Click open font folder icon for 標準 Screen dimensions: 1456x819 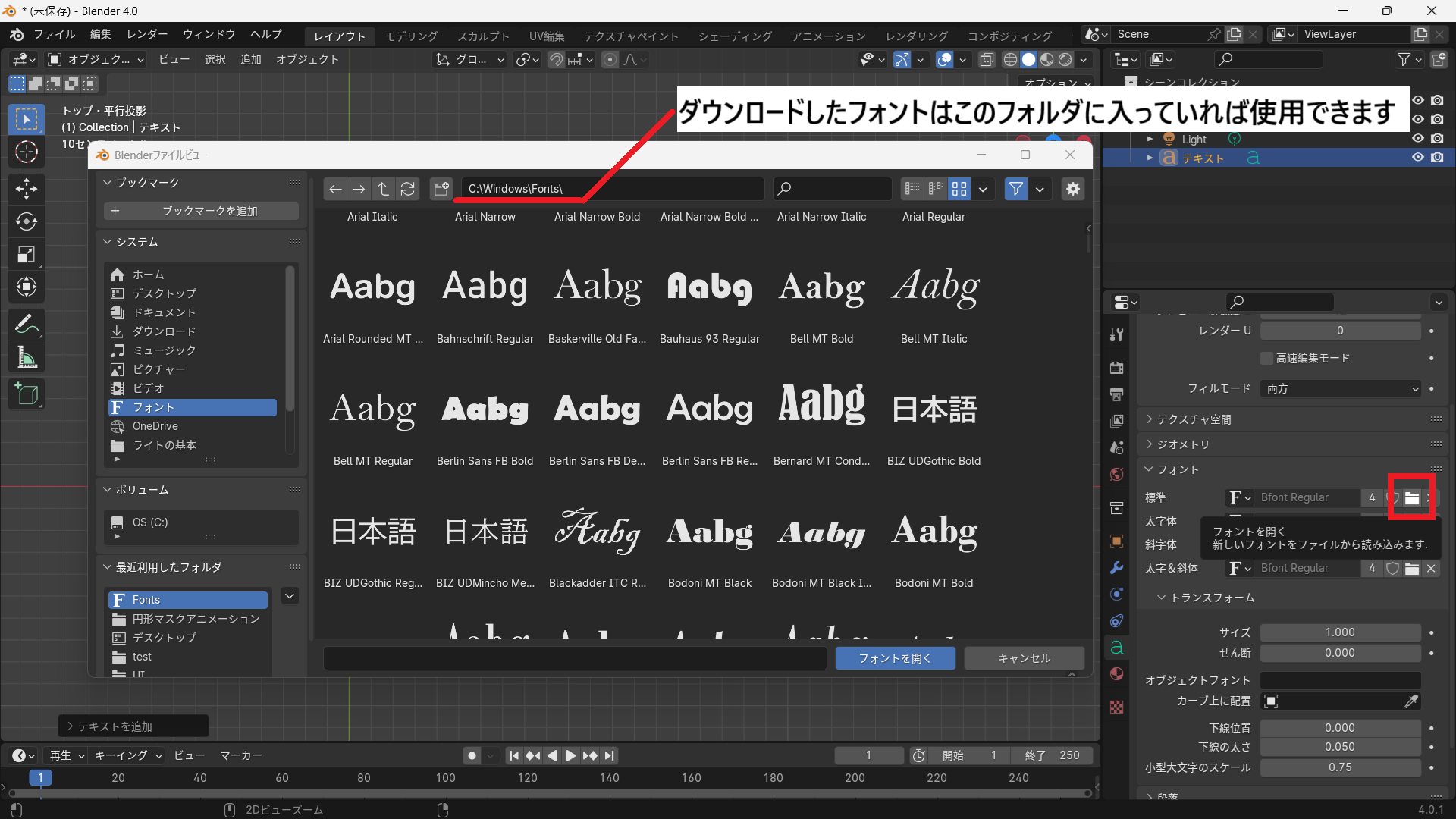point(1411,498)
